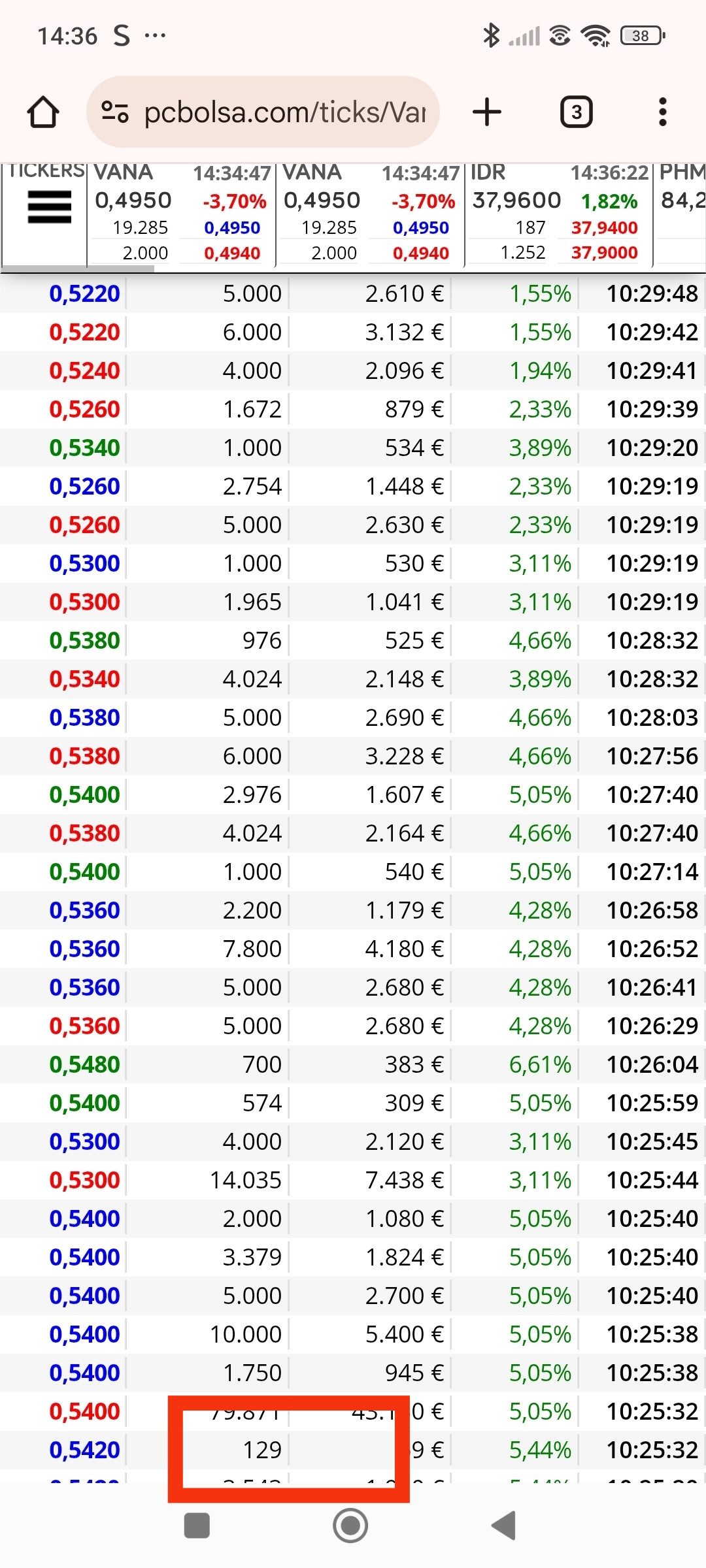Select the time 10:26:41
The image size is (706, 1568).
pos(652,988)
